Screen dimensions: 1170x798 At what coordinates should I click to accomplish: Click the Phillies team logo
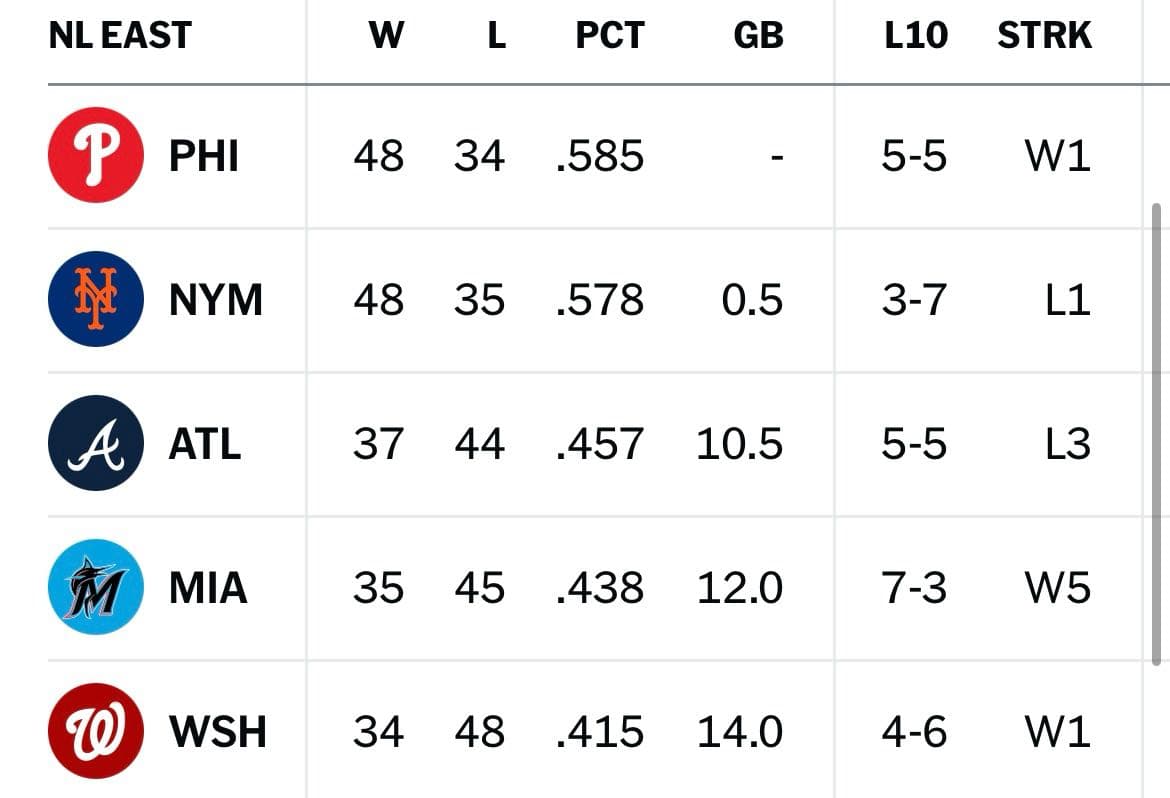click(x=96, y=155)
